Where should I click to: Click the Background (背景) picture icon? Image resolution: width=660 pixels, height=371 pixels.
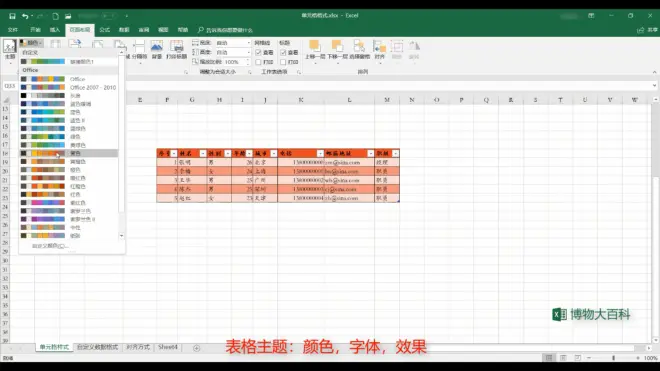click(x=157, y=50)
